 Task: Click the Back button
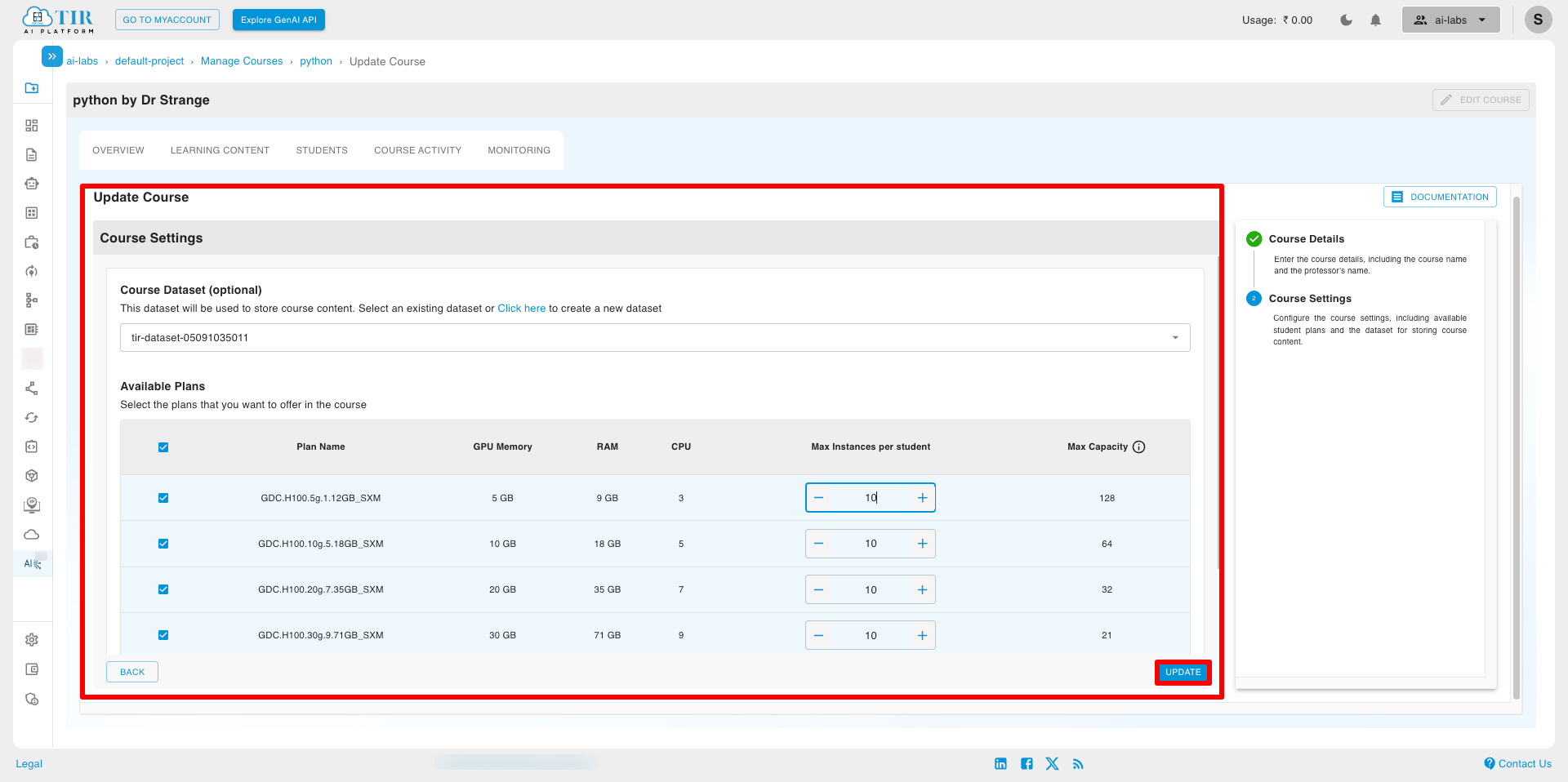coord(132,672)
